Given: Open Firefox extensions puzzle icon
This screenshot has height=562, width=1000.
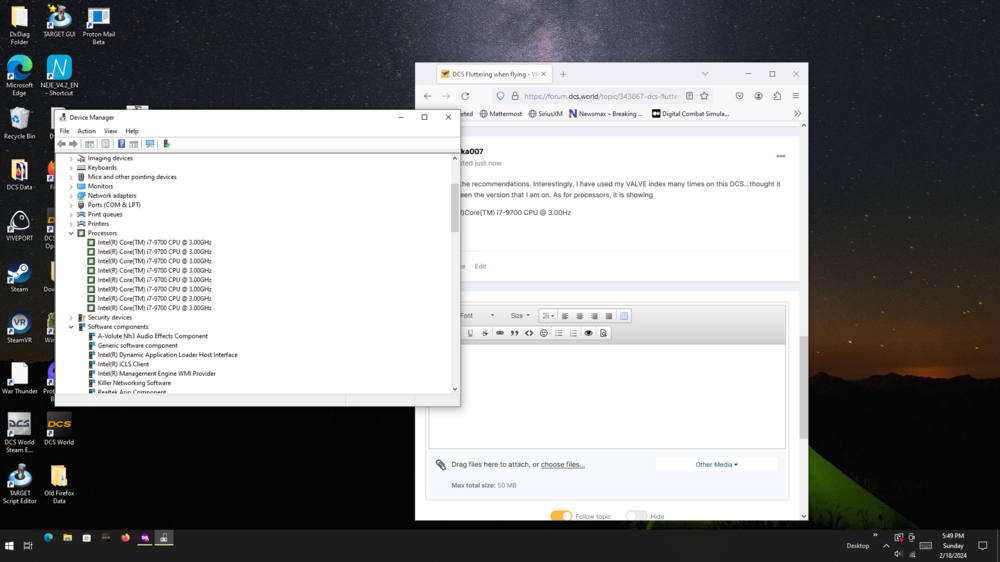Looking at the screenshot, I should (777, 96).
